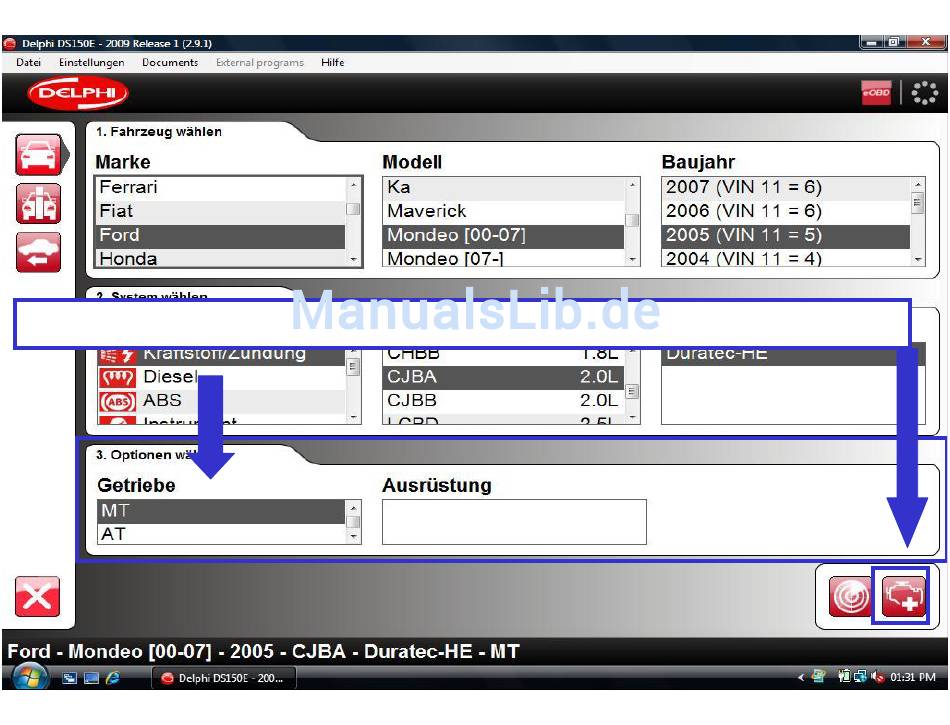Viewport: 950px width, 725px height.
Task: Open the Windows Start orb
Action: pyautogui.click(x=28, y=678)
